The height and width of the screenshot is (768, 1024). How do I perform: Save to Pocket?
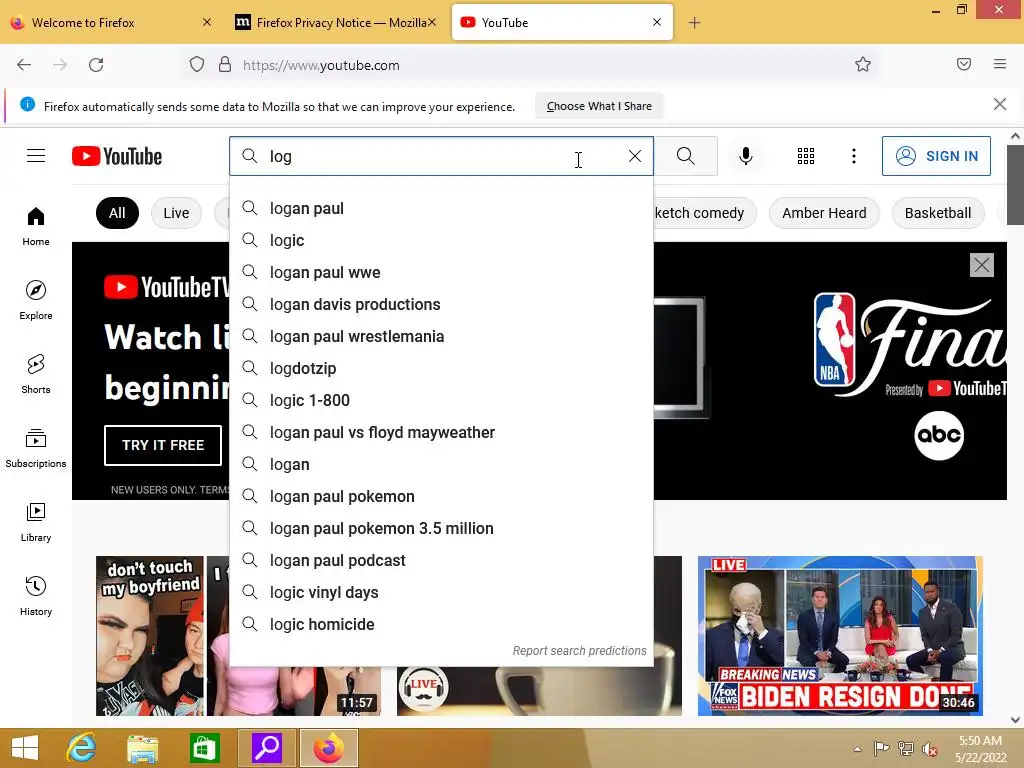[x=964, y=64]
